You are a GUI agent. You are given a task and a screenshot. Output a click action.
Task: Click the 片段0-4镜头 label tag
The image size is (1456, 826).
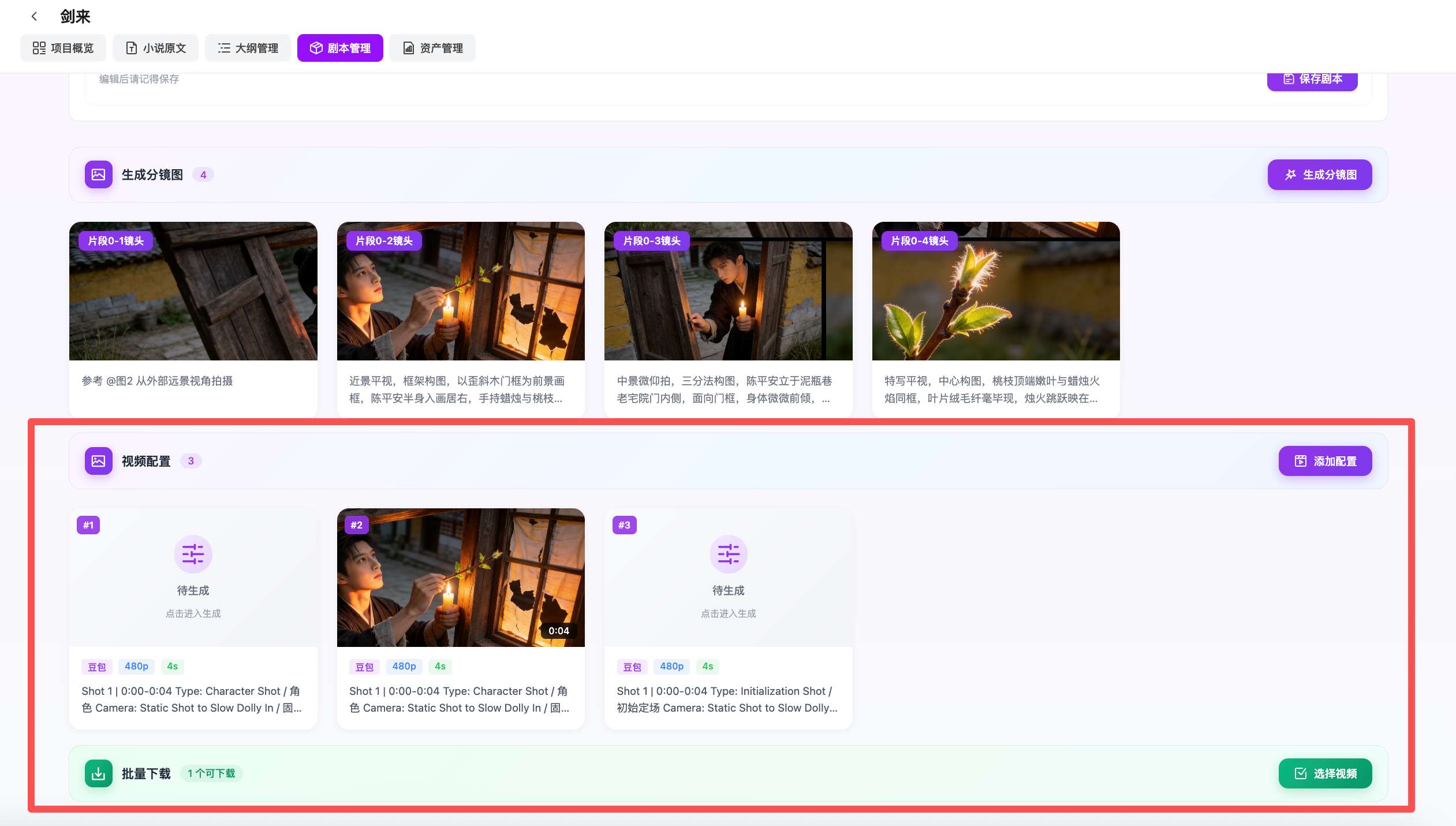click(920, 241)
